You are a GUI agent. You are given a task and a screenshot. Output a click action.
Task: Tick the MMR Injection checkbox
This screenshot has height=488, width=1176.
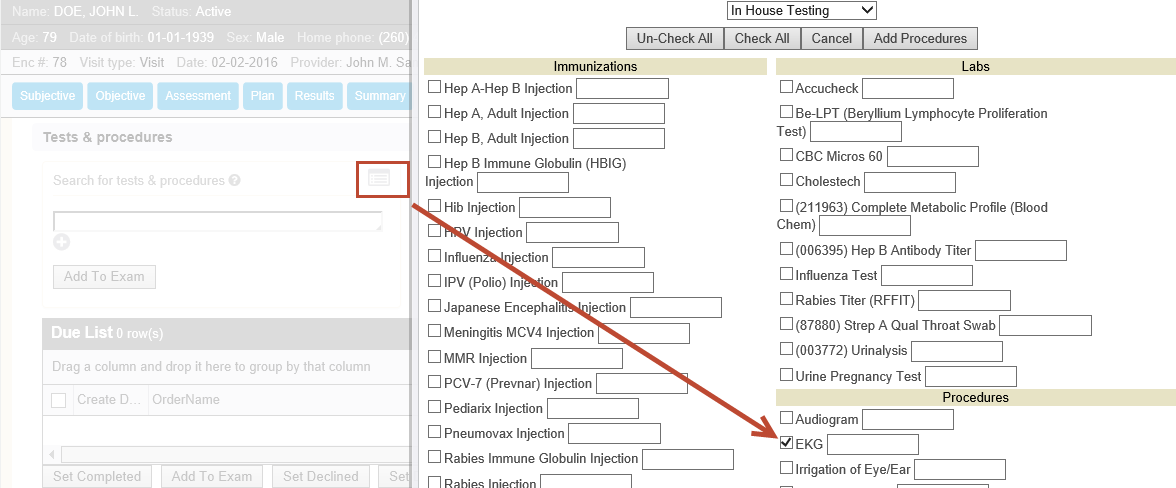pos(434,357)
